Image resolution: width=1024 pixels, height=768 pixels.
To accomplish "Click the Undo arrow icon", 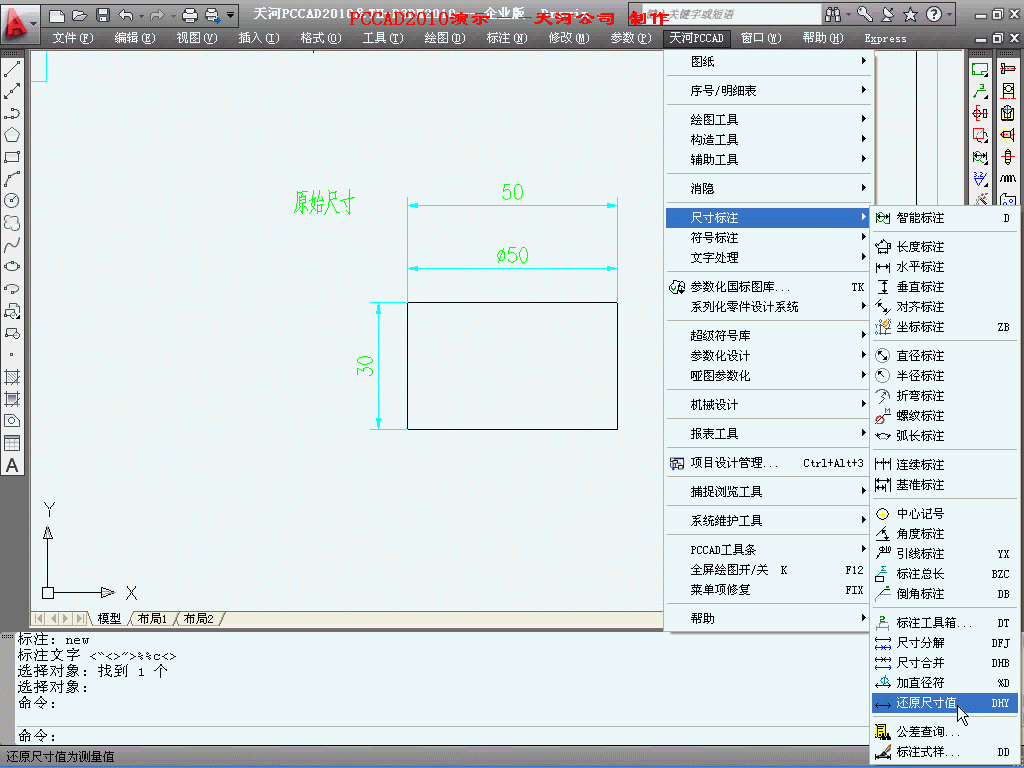I will (x=125, y=14).
